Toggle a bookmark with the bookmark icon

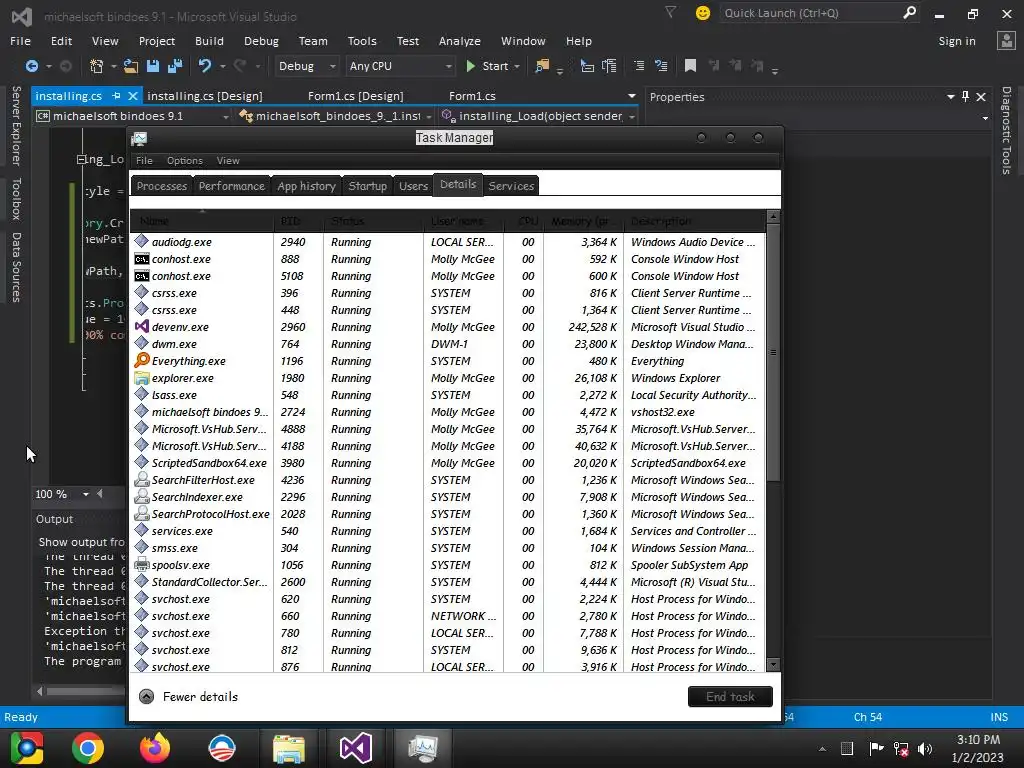pyautogui.click(x=690, y=66)
